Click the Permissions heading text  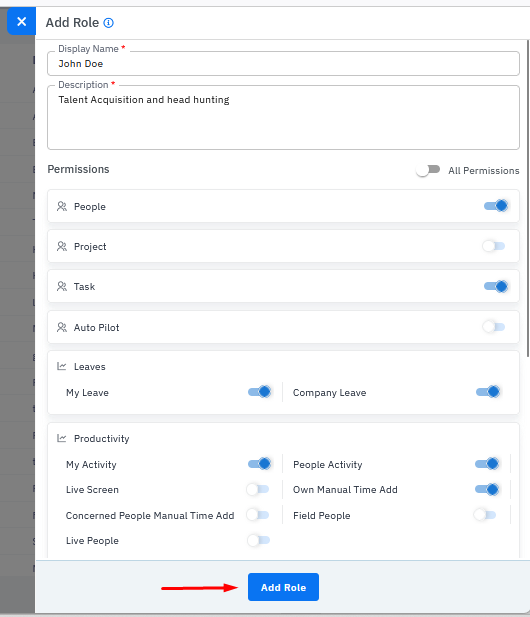point(78,169)
